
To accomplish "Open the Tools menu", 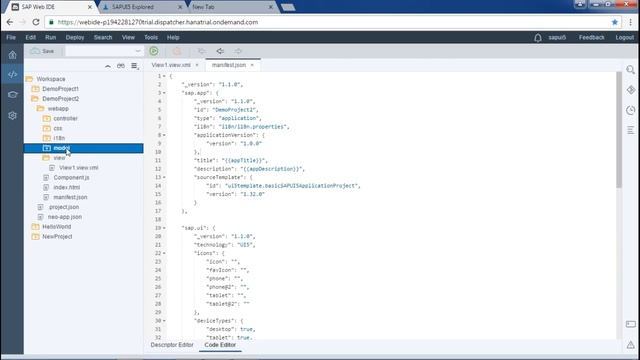I will click(x=151, y=37).
